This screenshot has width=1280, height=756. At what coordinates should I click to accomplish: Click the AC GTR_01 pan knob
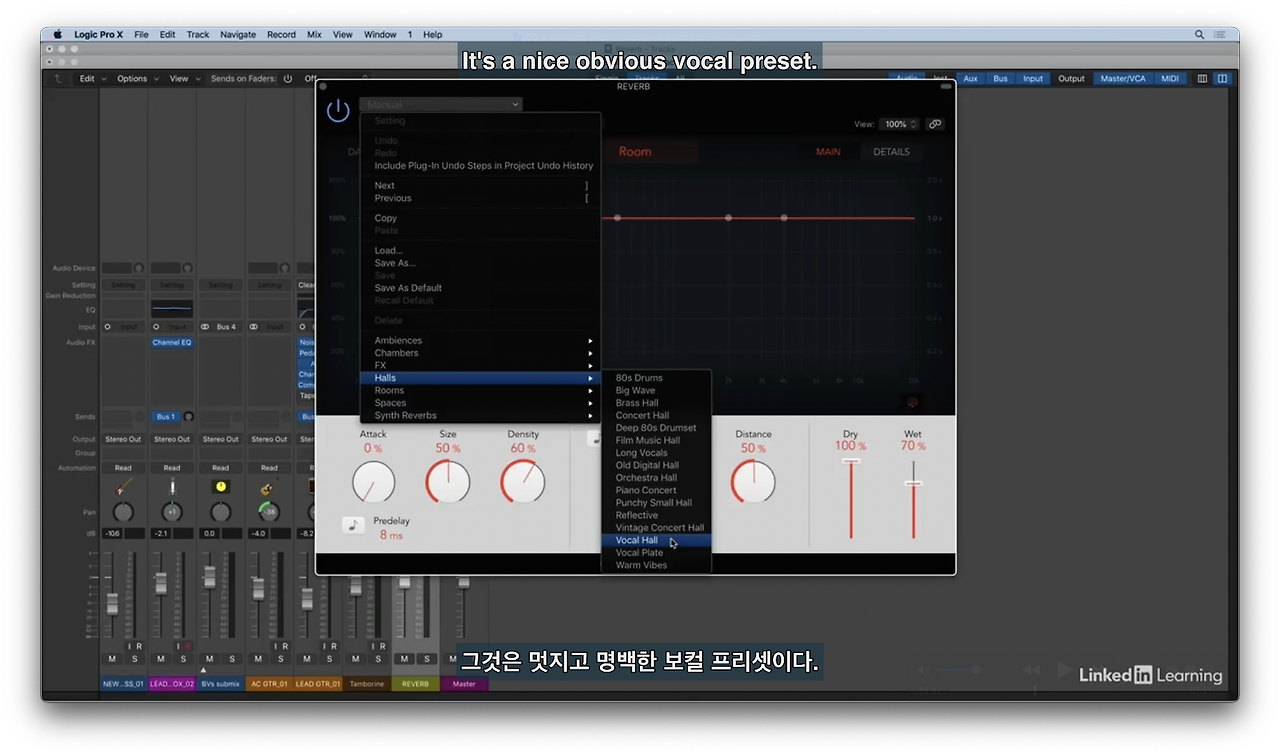coord(269,512)
